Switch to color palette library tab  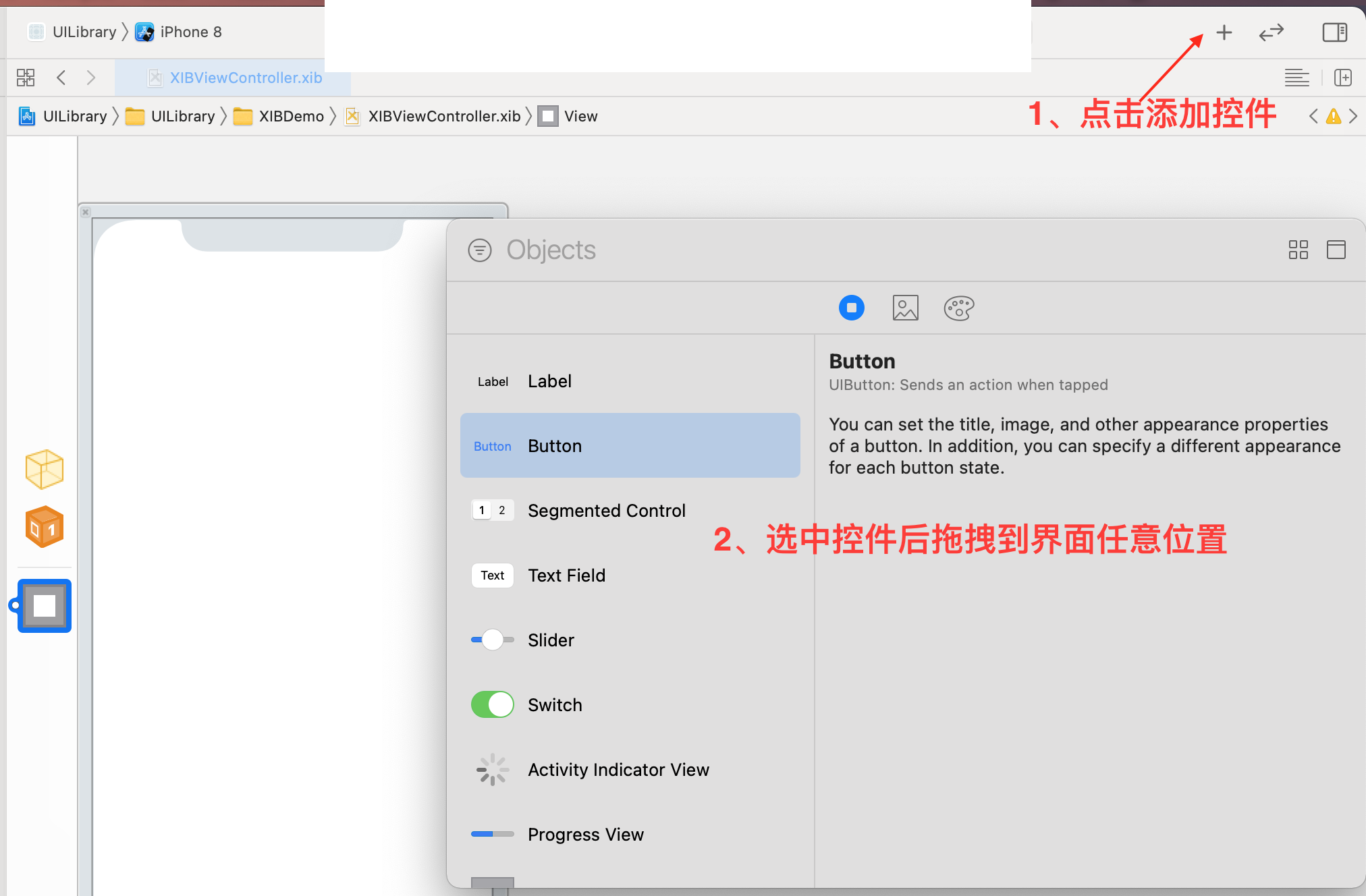(958, 308)
